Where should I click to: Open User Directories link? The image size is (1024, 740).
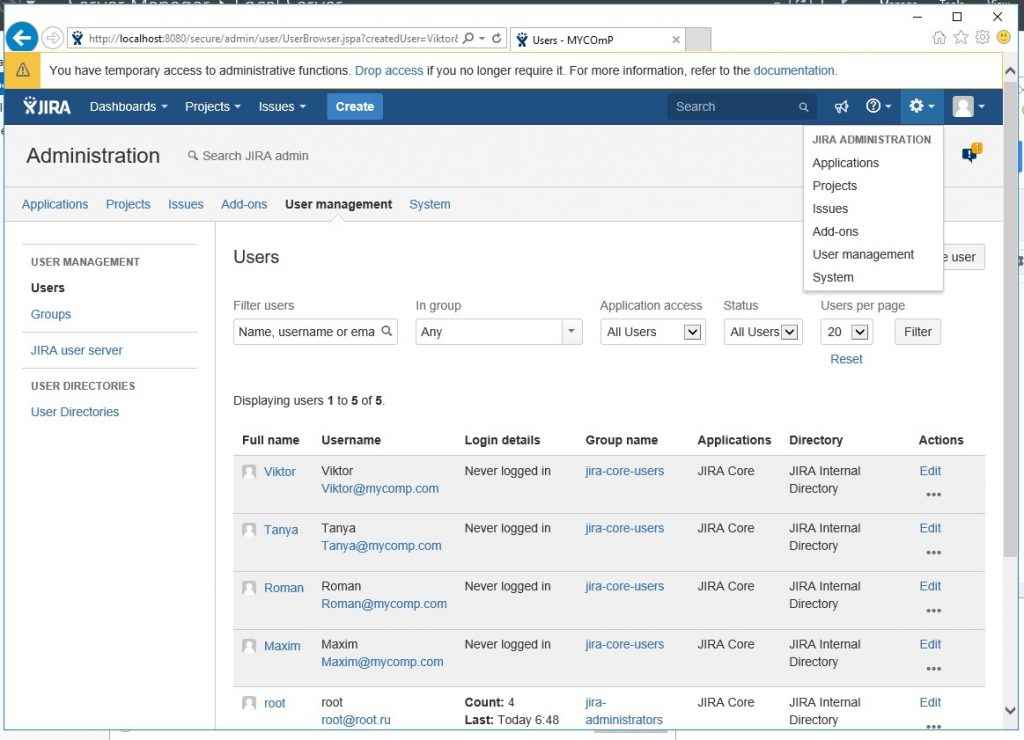(74, 411)
